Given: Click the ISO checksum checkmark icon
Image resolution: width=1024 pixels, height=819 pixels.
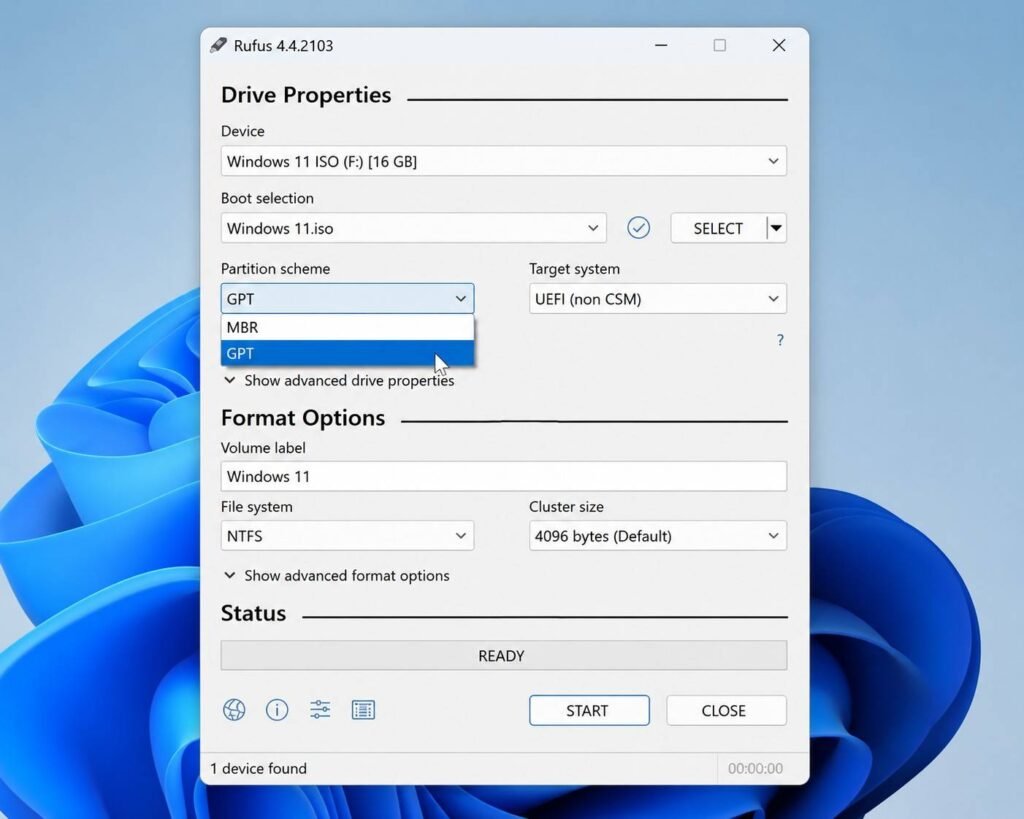Looking at the screenshot, I should coord(638,228).
